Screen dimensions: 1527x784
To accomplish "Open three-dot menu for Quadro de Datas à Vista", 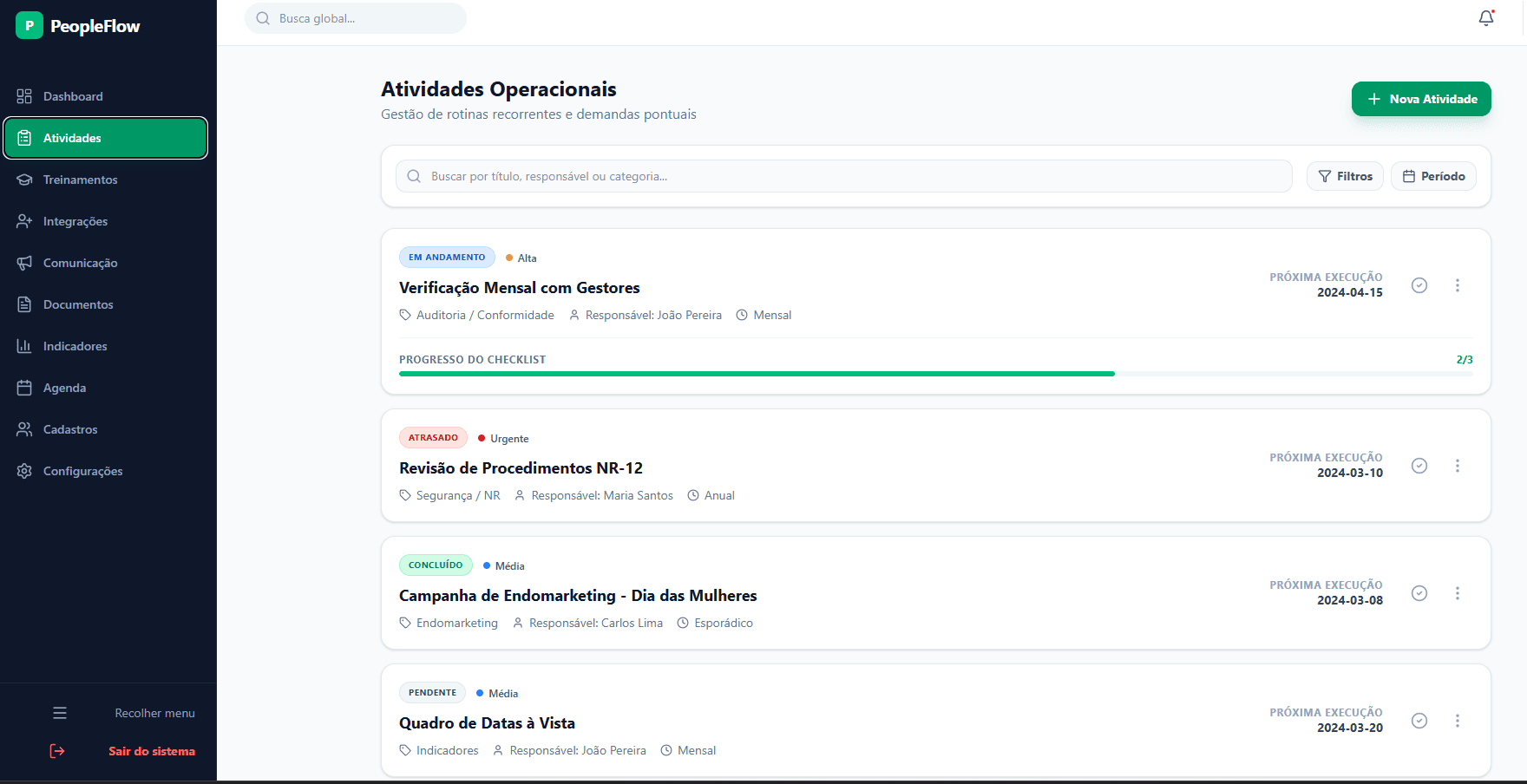I will coord(1458,721).
